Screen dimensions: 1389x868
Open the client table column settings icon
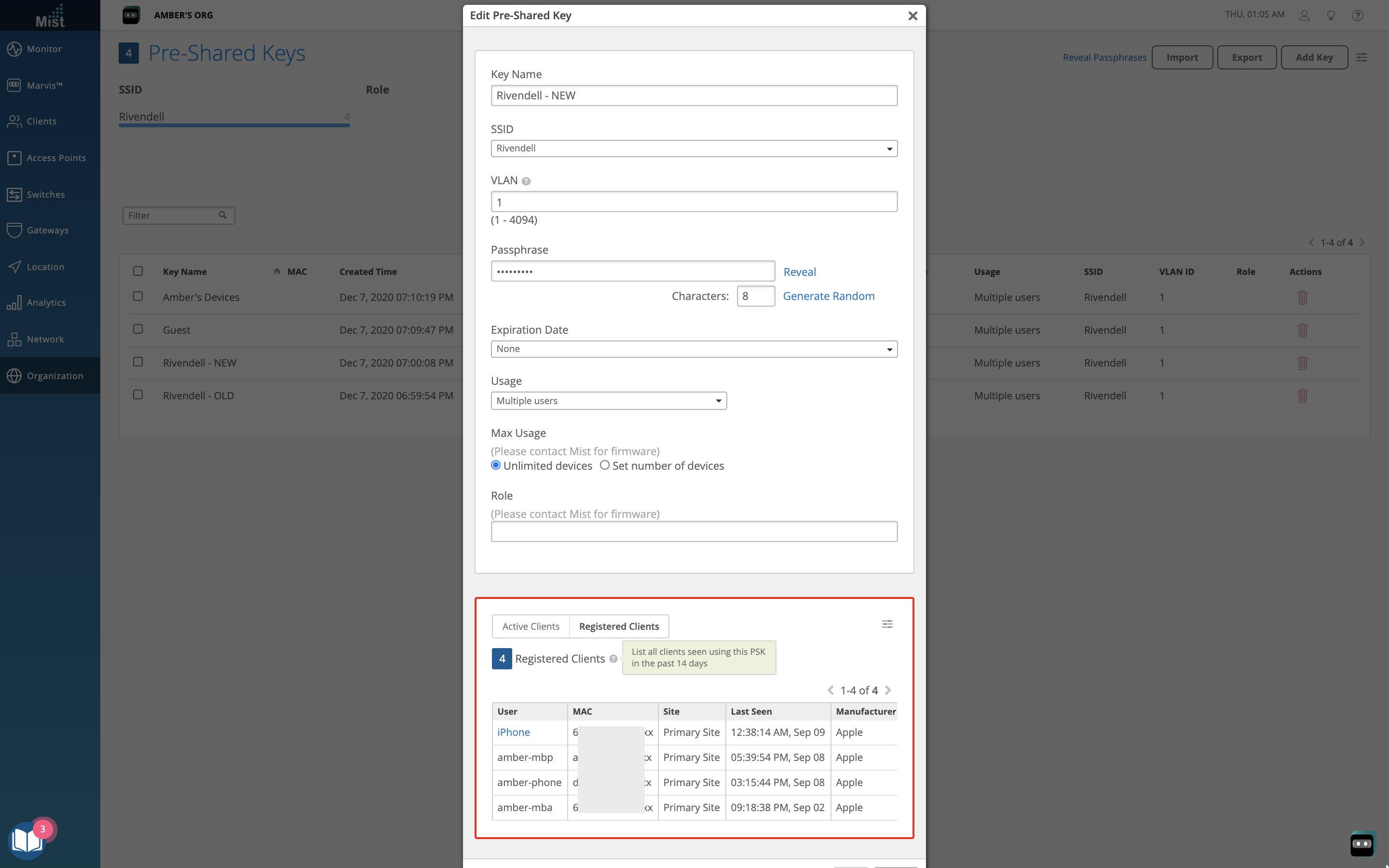(887, 624)
